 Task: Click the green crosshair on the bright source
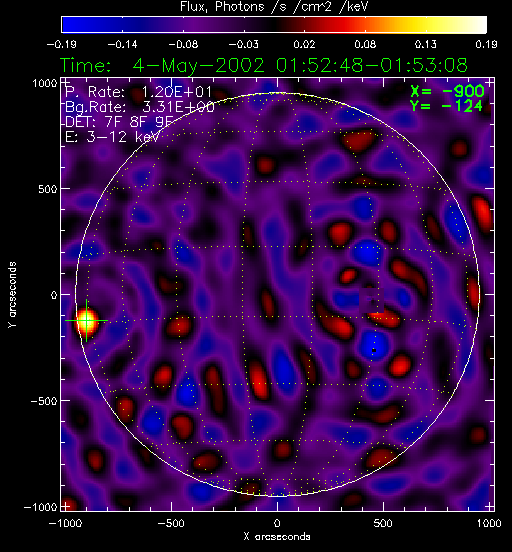point(86,321)
